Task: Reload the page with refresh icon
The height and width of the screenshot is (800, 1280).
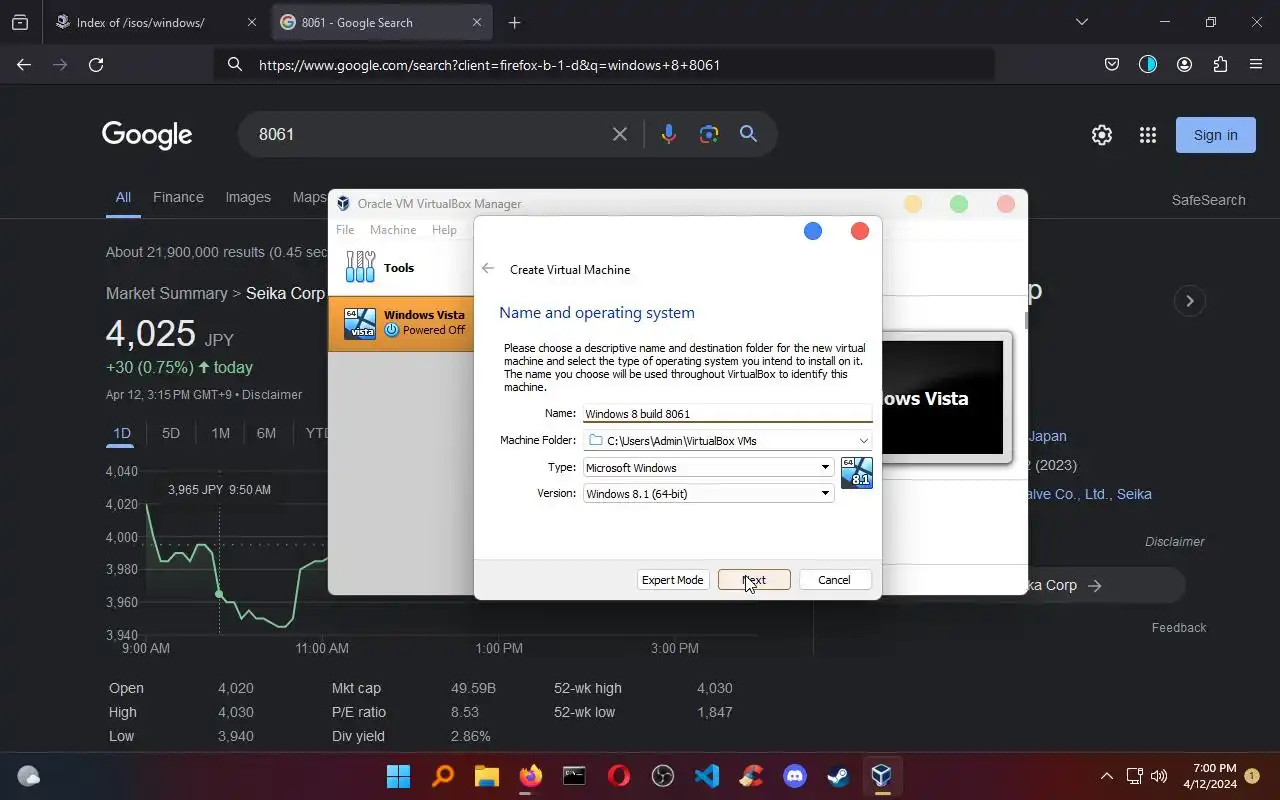Action: click(x=96, y=64)
